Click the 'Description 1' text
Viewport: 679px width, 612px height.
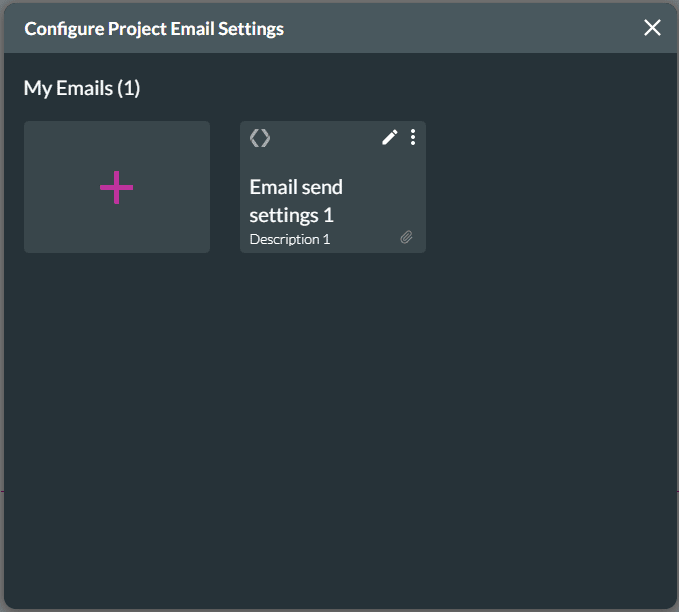point(290,239)
